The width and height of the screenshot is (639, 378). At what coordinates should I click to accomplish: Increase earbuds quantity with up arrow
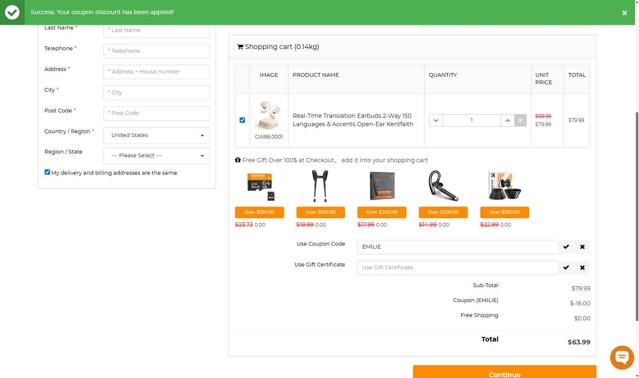507,120
